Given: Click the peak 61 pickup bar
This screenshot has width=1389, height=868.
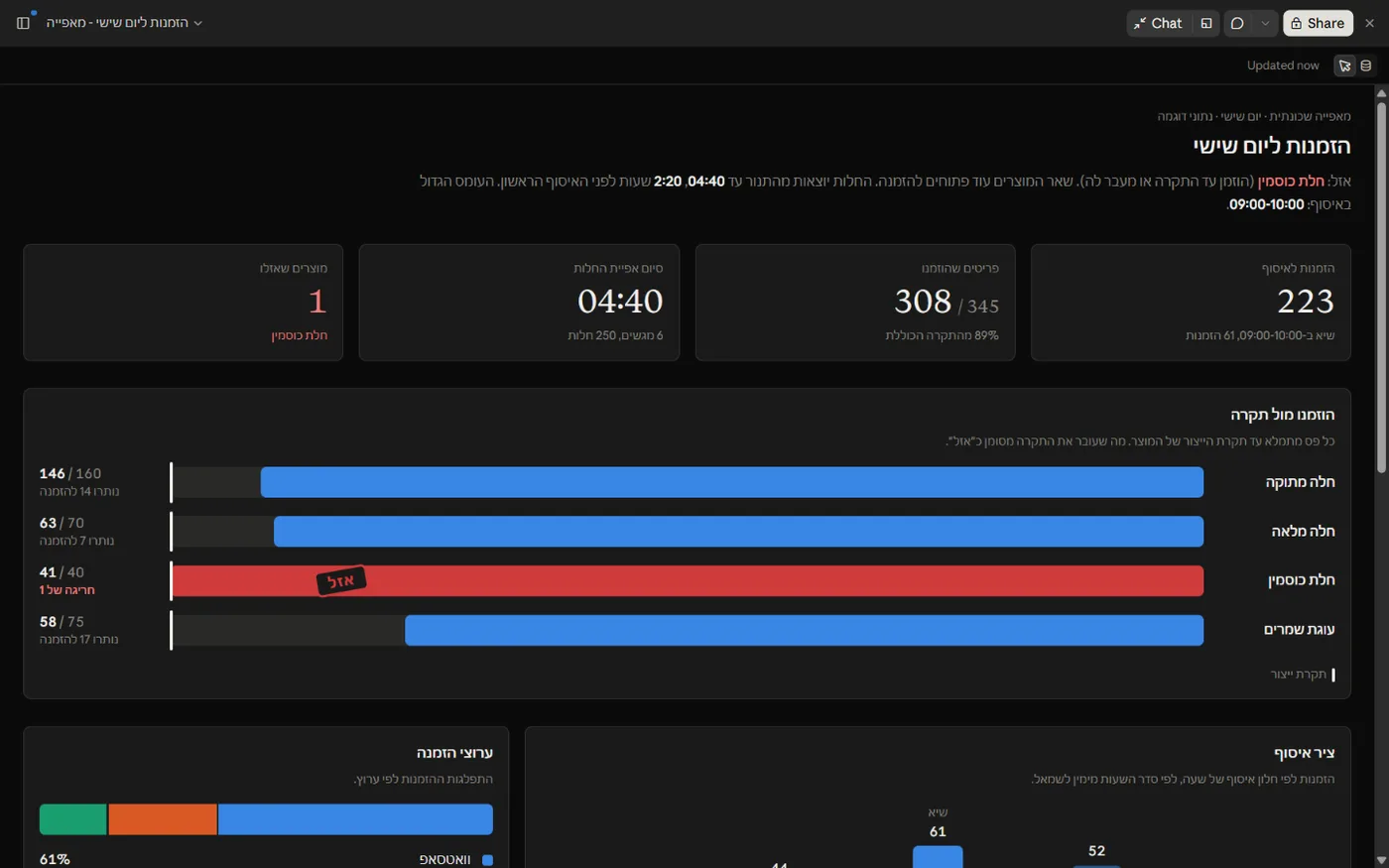Looking at the screenshot, I should pos(938,856).
